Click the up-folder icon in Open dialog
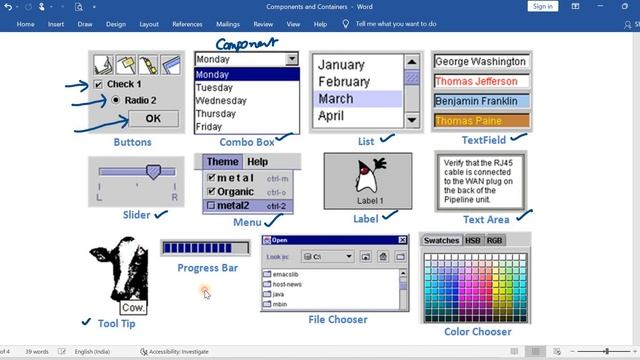The width and height of the screenshot is (640, 360). tap(366, 256)
